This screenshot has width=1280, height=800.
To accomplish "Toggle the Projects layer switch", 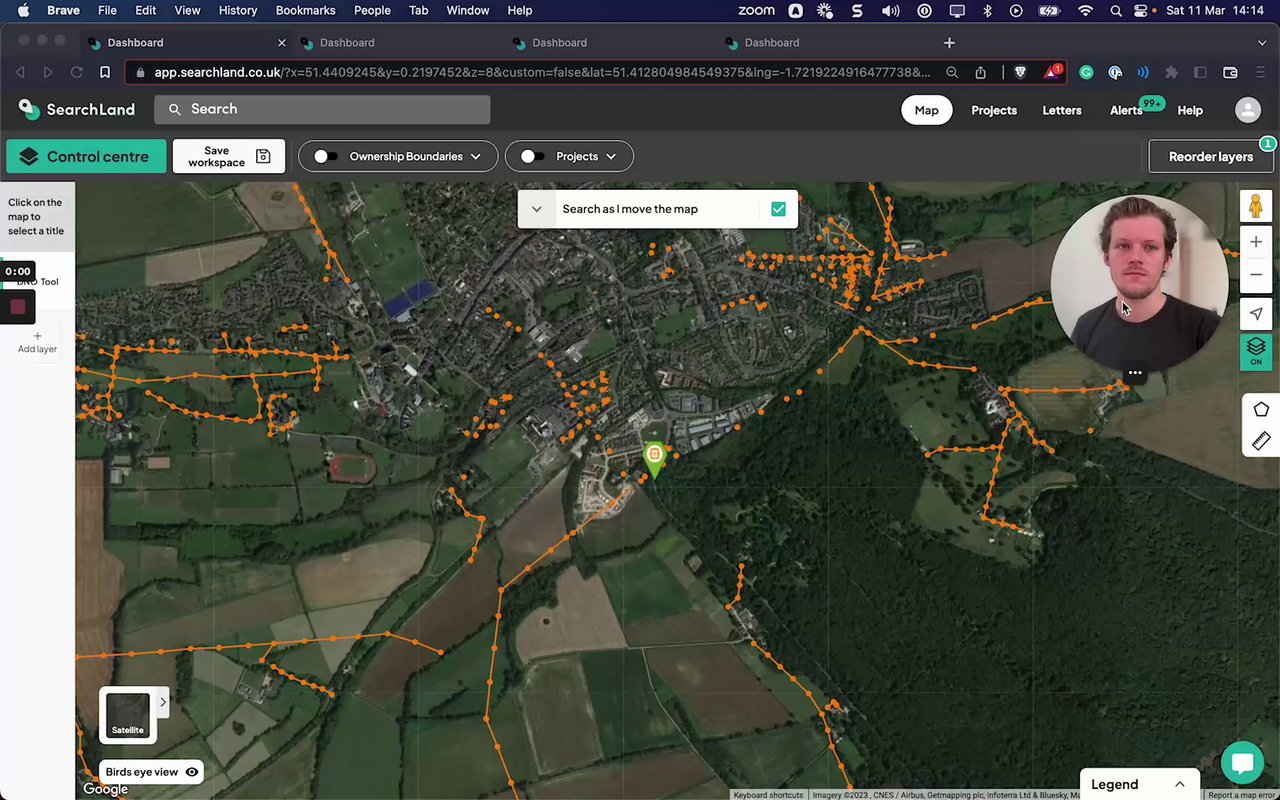I will coord(533,156).
